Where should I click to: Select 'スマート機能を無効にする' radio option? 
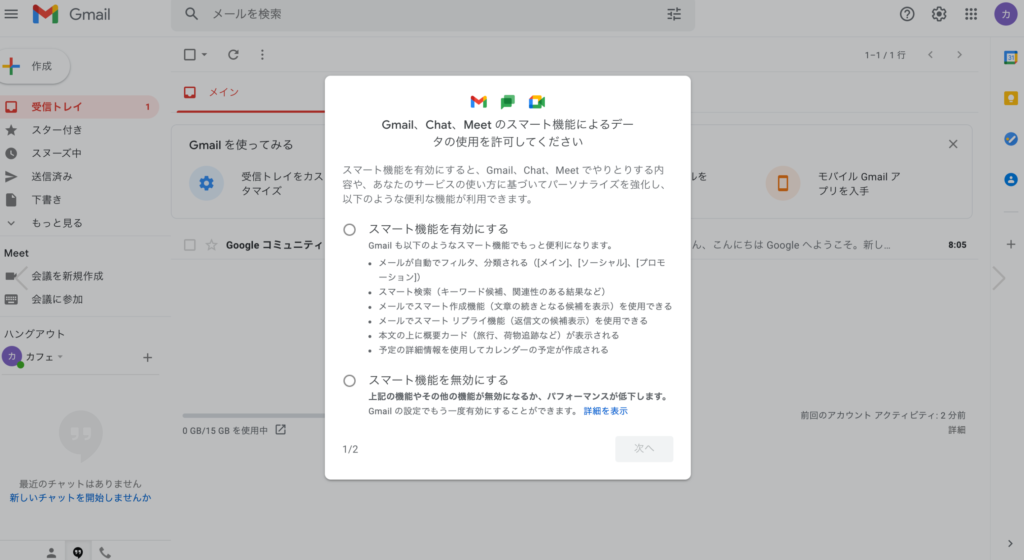coord(349,380)
